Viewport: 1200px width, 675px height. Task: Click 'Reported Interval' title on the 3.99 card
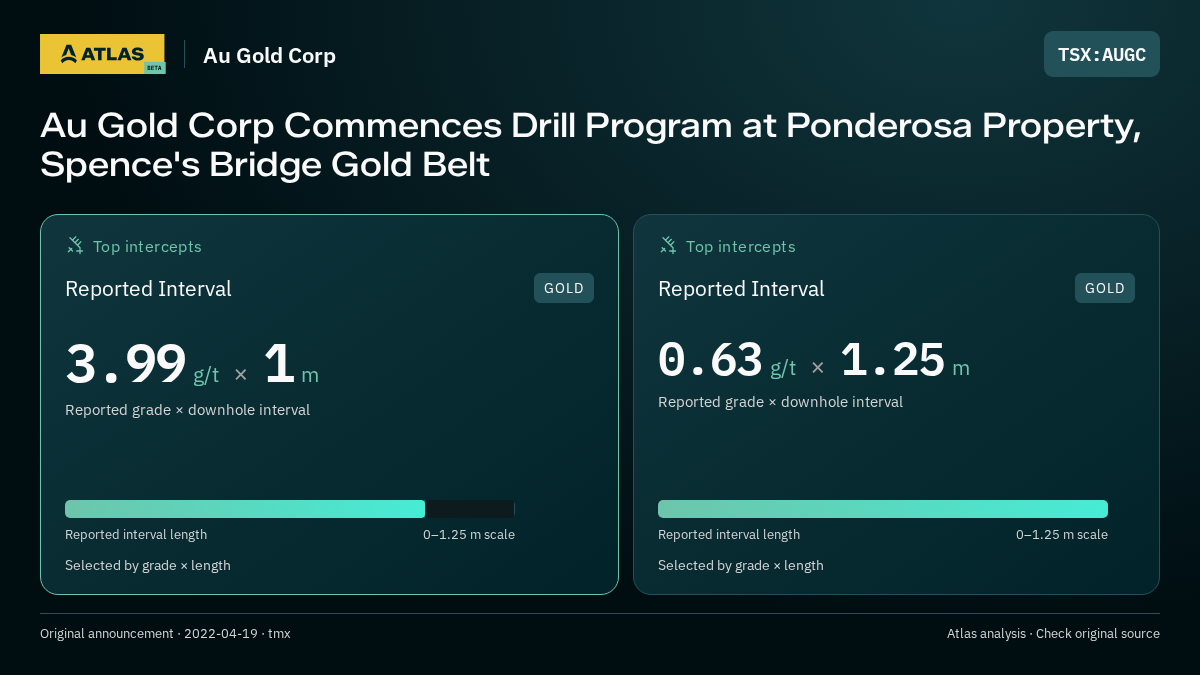148,289
